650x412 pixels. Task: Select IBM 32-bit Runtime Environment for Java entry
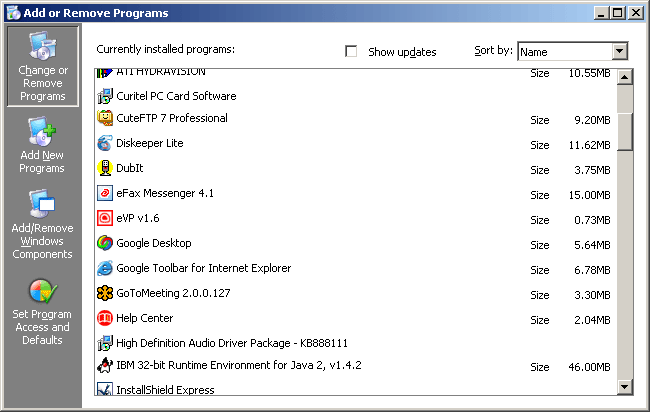(x=354, y=366)
